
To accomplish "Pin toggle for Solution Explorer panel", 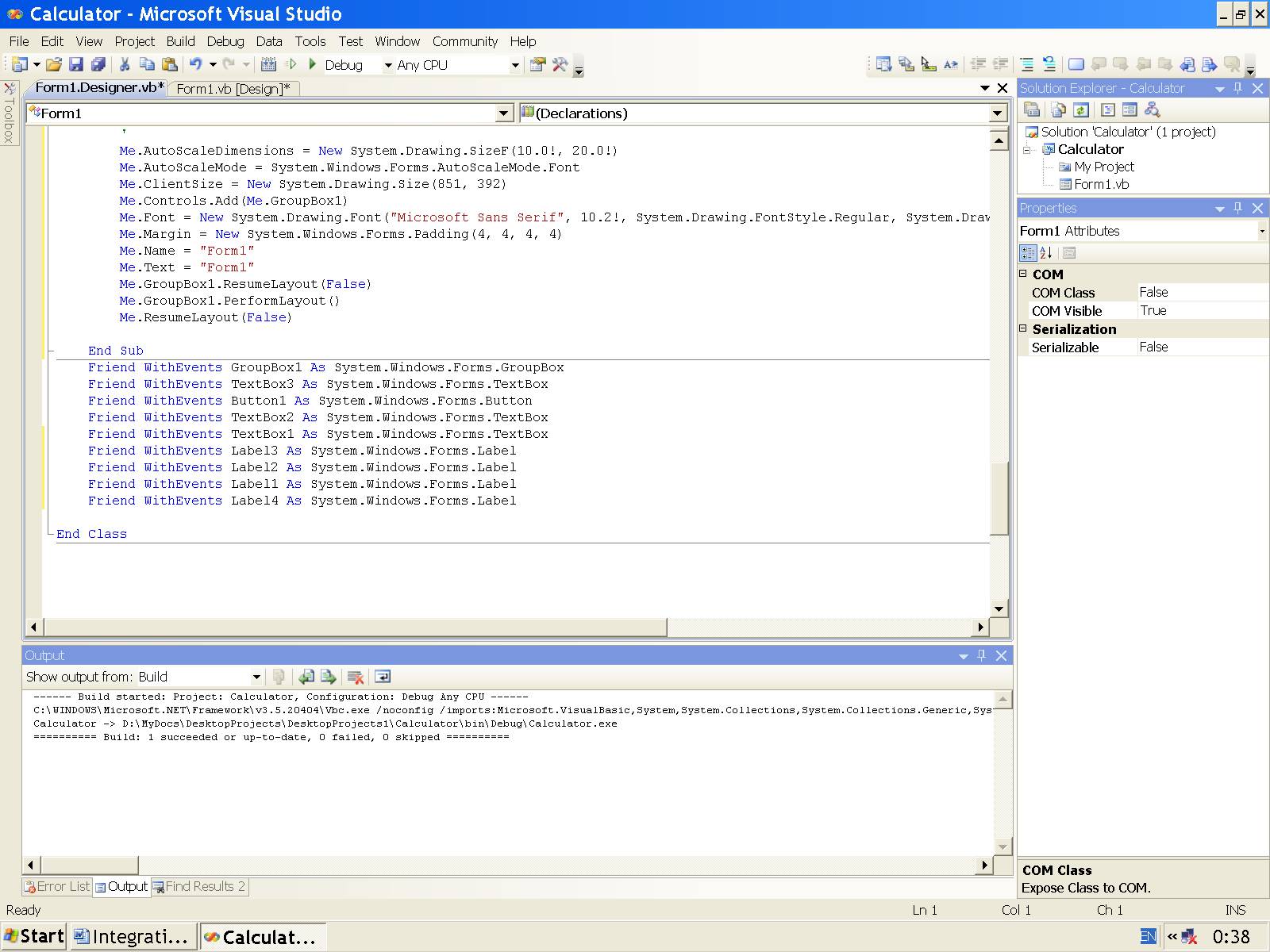I will pos(1238,88).
